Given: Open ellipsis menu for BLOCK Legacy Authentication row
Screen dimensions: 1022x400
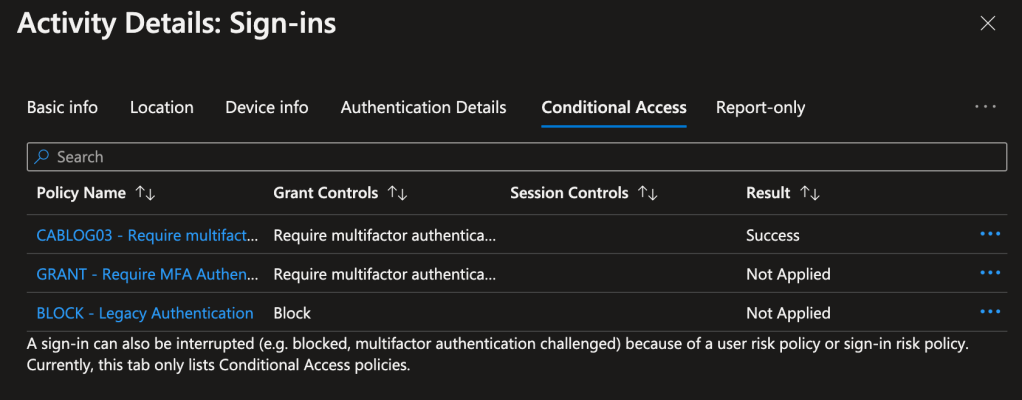Looking at the screenshot, I should pos(990,313).
